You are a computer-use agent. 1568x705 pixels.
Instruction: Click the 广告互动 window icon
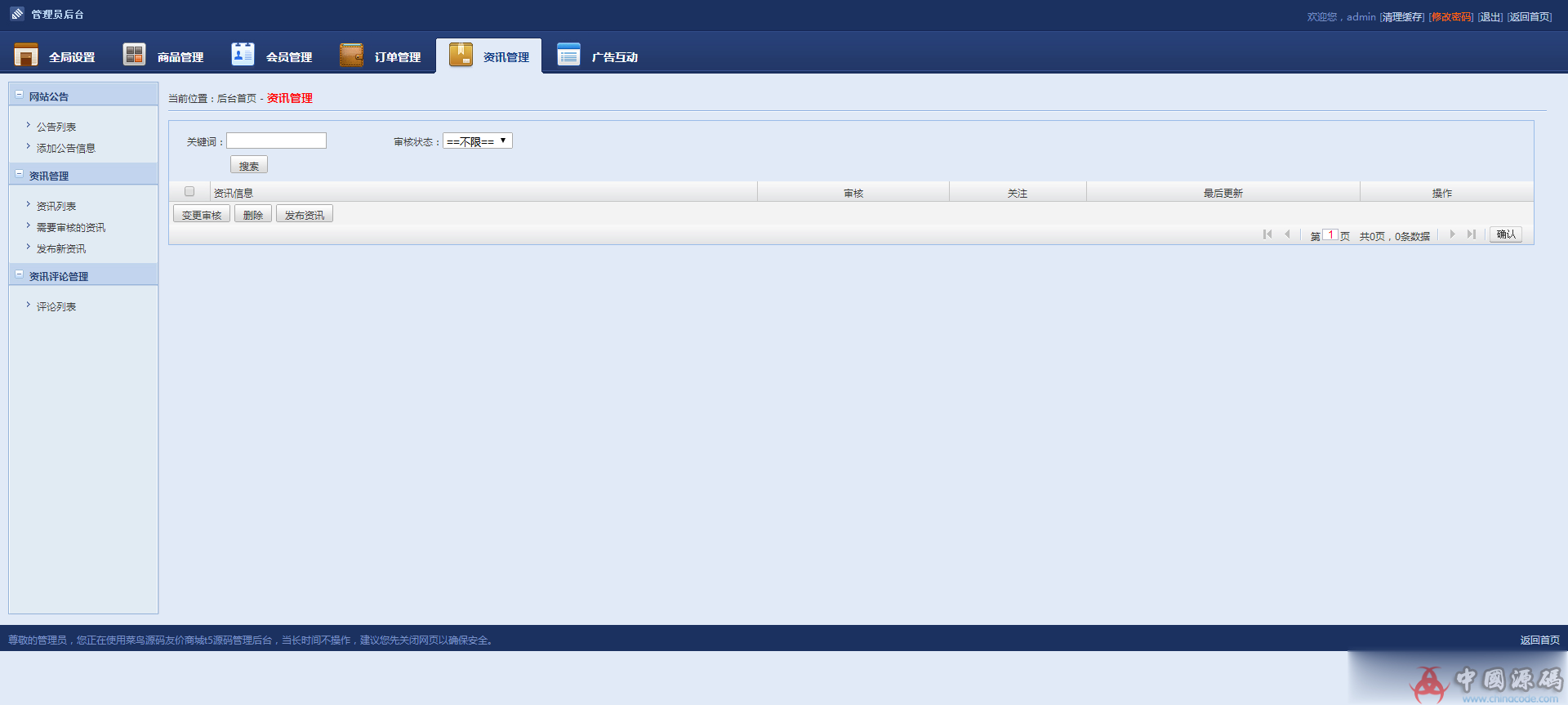point(568,55)
